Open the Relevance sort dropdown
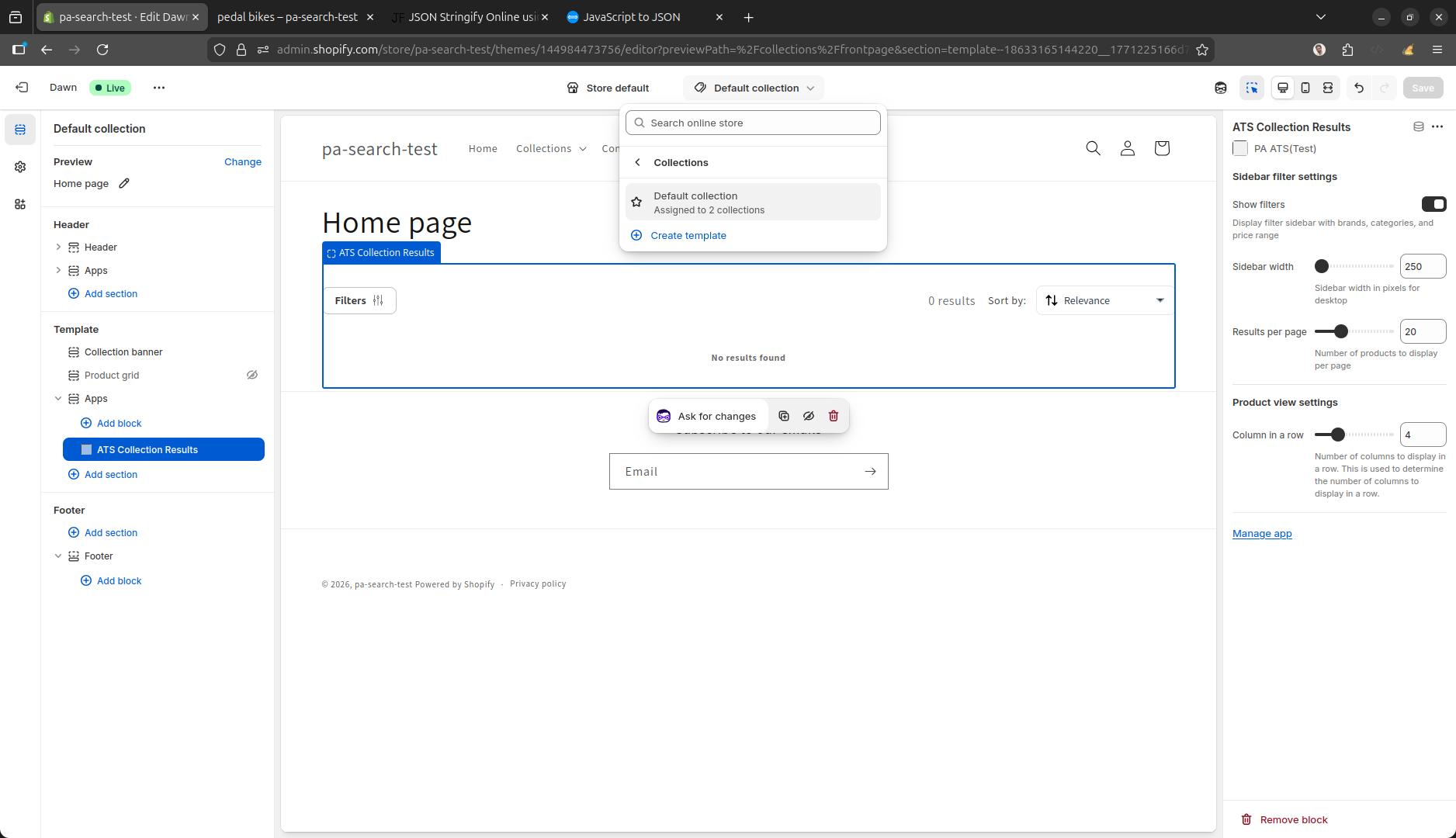1456x838 pixels. [x=1104, y=301]
